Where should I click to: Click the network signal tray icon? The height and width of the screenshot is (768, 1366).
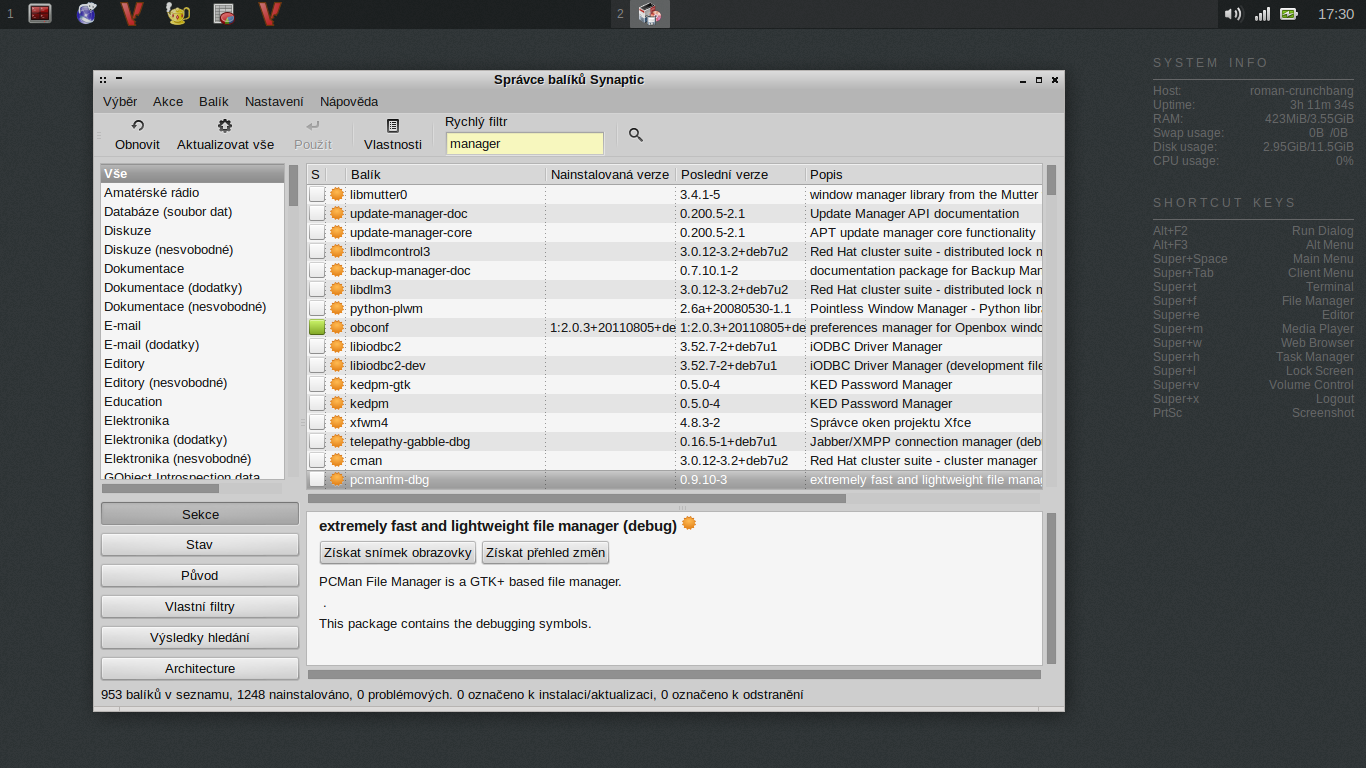(1262, 14)
